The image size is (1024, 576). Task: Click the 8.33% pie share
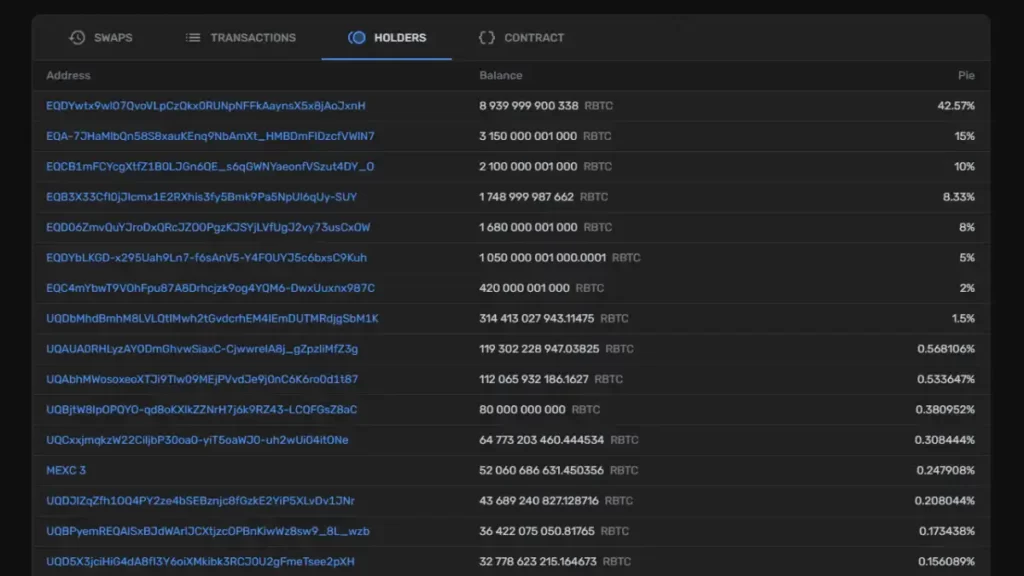[x=959, y=197]
